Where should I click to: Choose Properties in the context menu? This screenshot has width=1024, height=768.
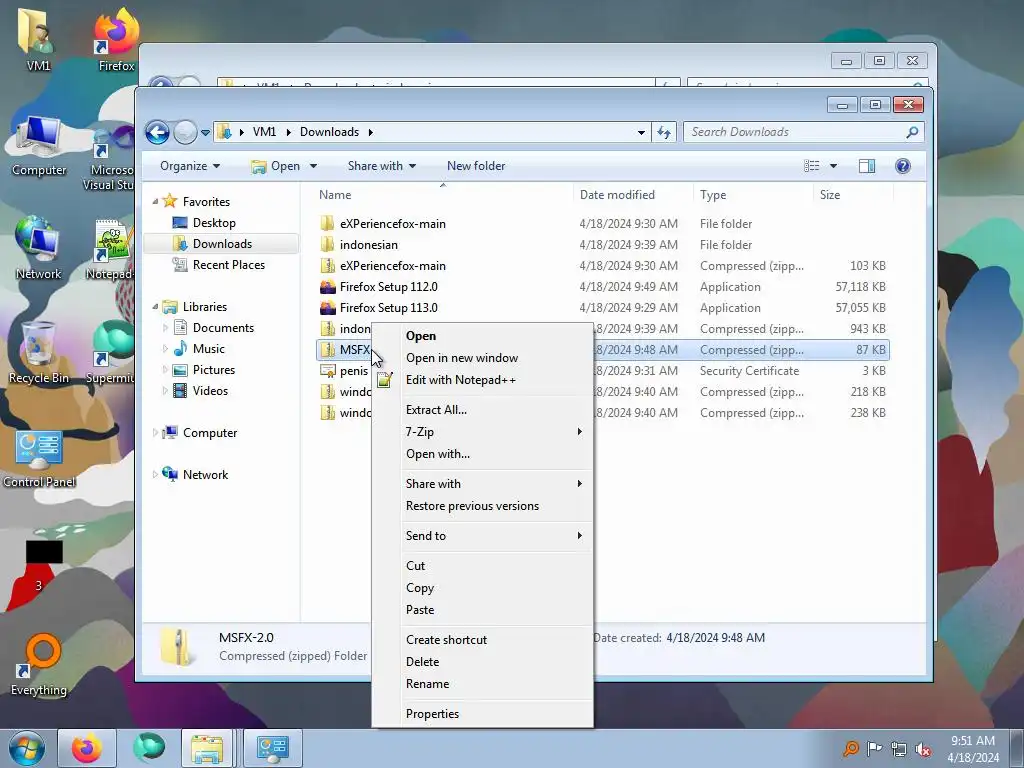coord(483,714)
